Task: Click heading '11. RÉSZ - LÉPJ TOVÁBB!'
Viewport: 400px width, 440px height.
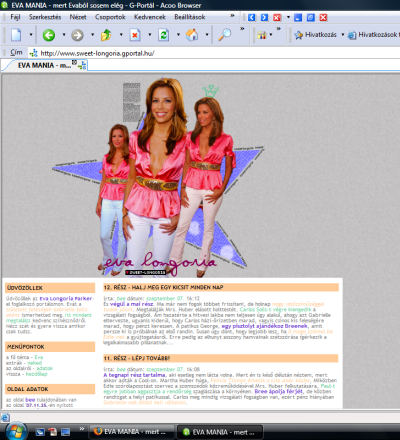Action: pos(137,358)
